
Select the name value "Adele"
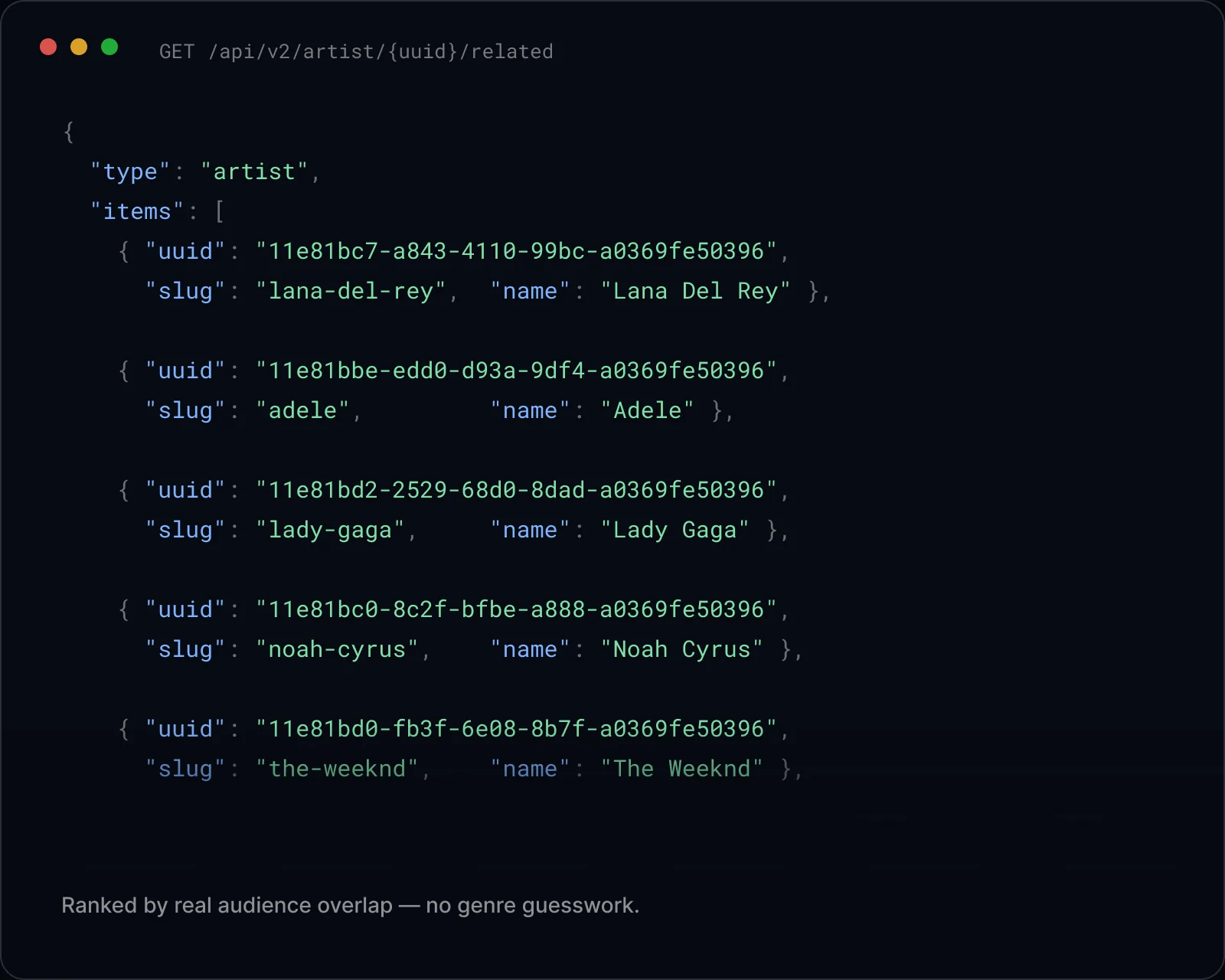tap(647, 410)
